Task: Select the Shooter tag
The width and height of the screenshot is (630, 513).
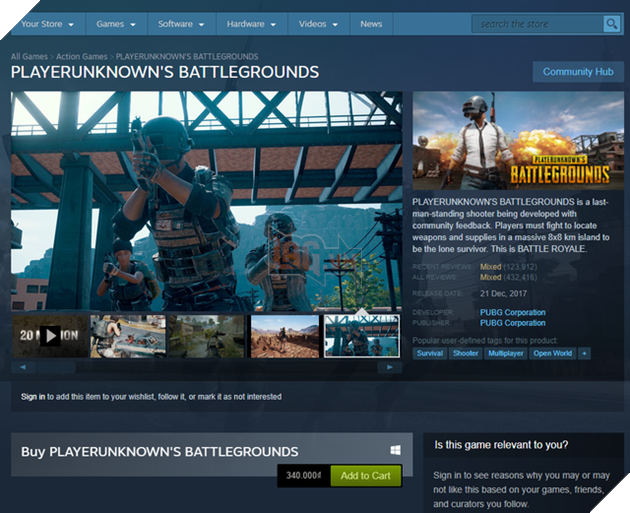Action: (465, 354)
